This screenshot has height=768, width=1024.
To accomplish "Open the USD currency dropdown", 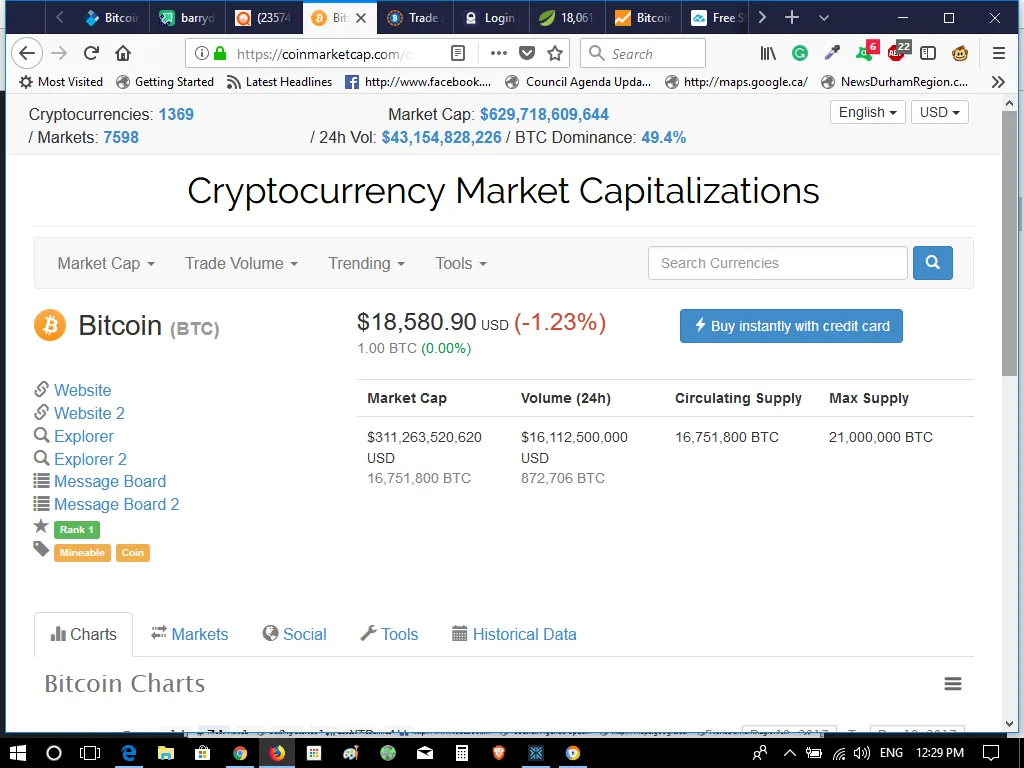I will [940, 112].
